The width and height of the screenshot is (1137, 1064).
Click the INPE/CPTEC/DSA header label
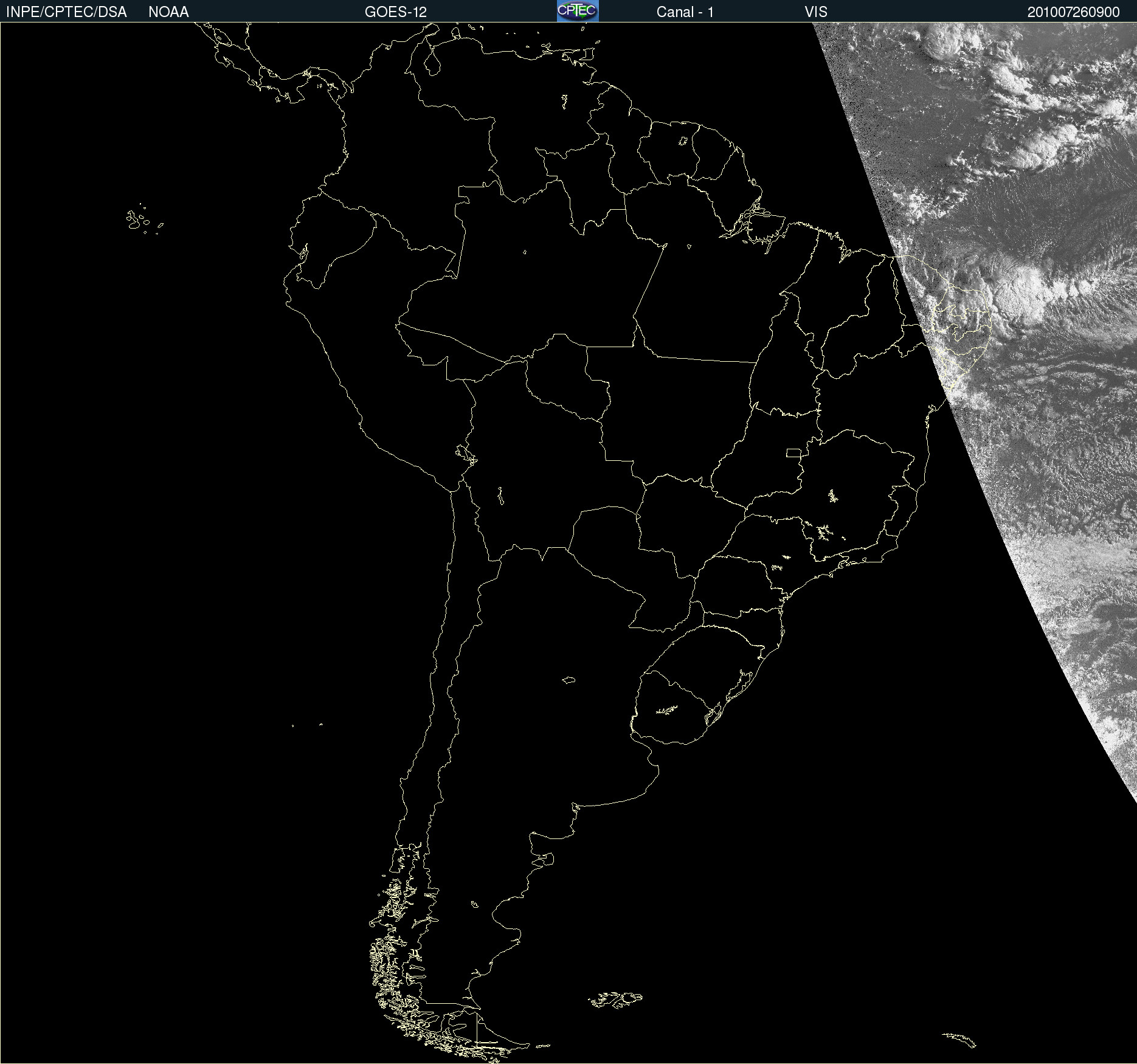pyautogui.click(x=66, y=12)
